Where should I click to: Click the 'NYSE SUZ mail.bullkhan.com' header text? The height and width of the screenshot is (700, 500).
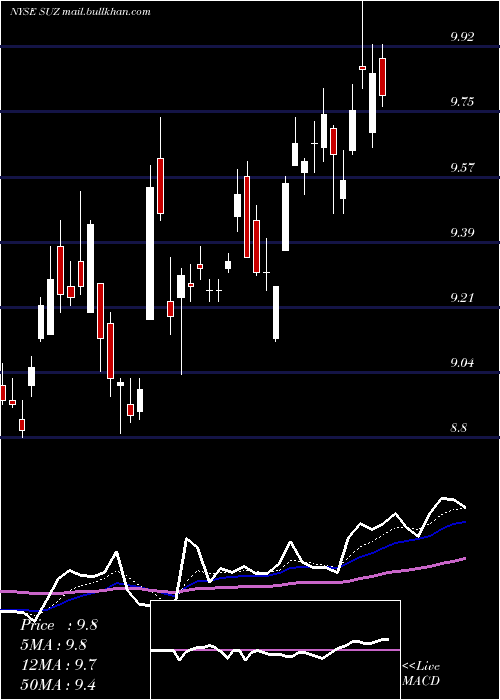80,12
